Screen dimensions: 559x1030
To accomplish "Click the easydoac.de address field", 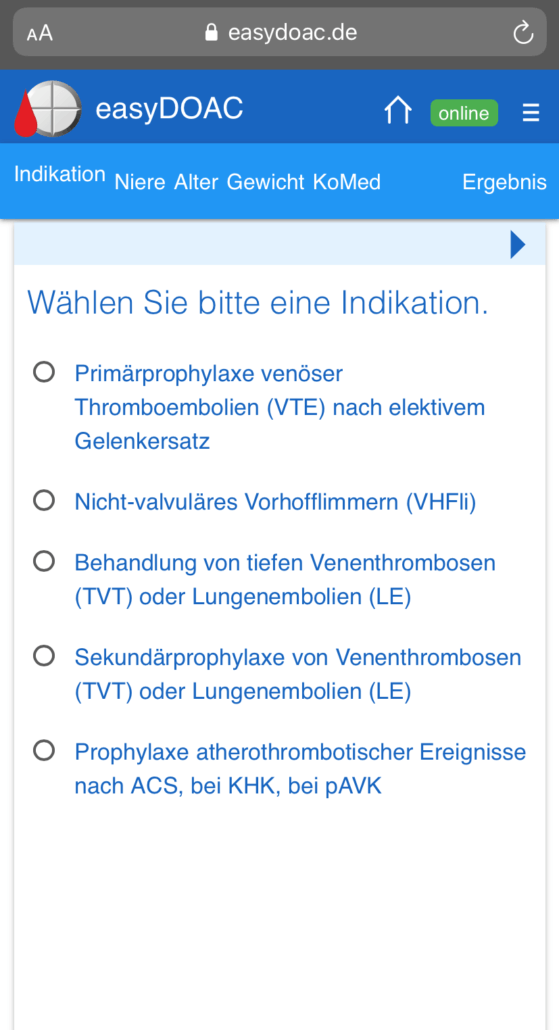I will (280, 32).
